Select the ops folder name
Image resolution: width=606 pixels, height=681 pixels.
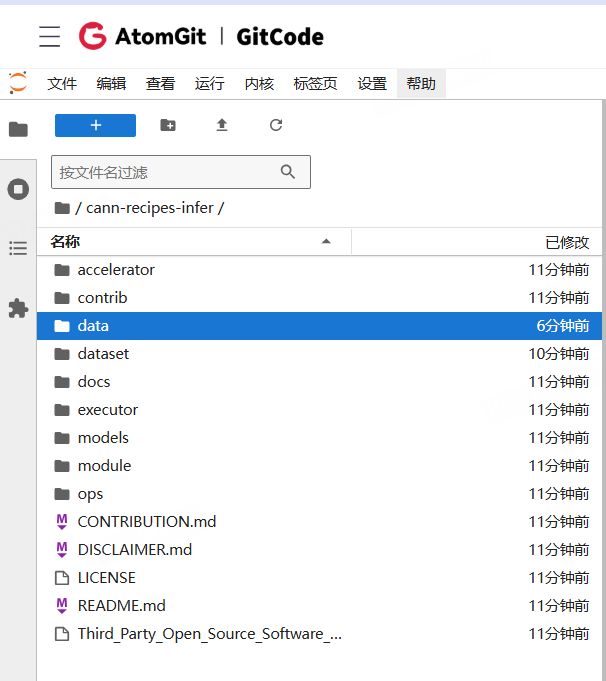[90, 494]
